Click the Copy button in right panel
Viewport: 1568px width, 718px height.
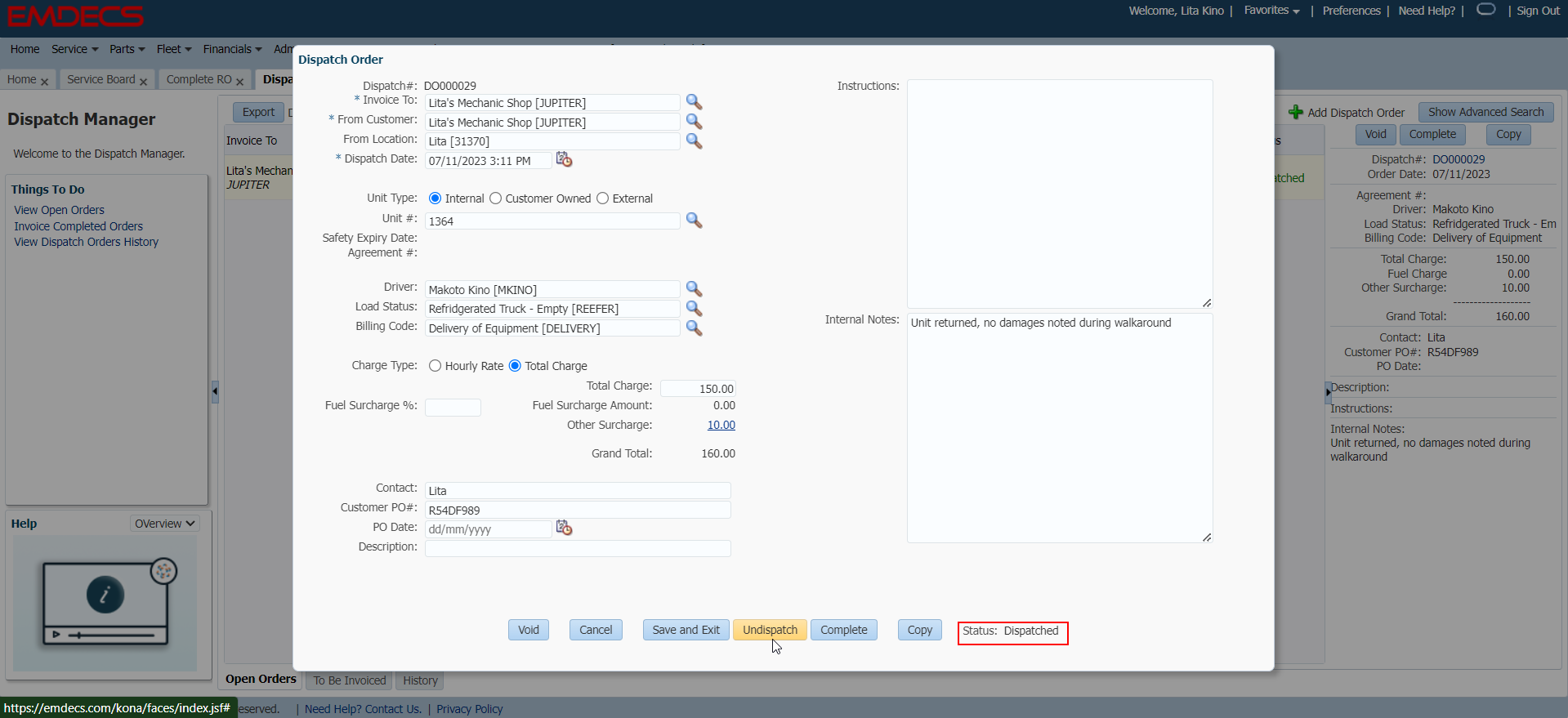[1508, 134]
